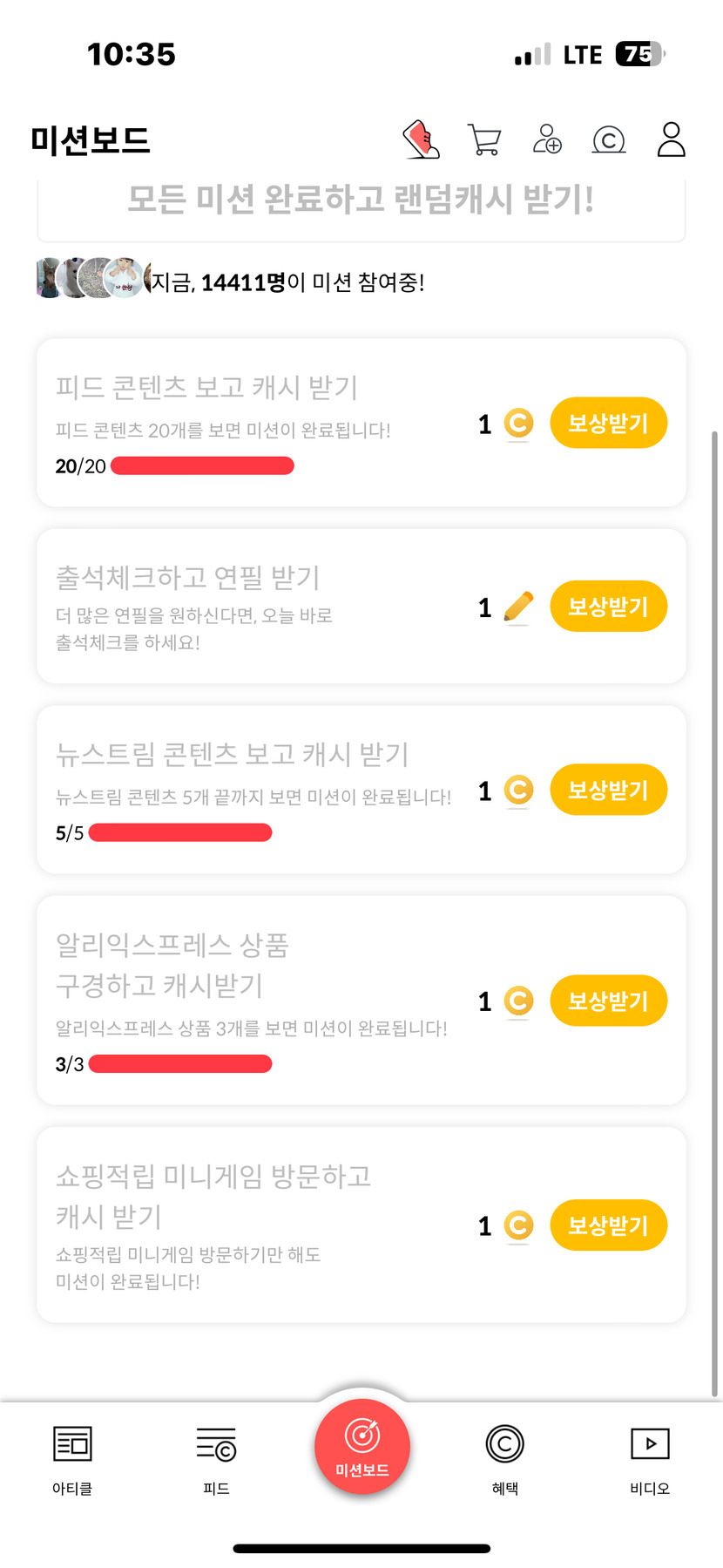Tap coin icon on AliExpress mission
723x1568 pixels.
point(518,1001)
